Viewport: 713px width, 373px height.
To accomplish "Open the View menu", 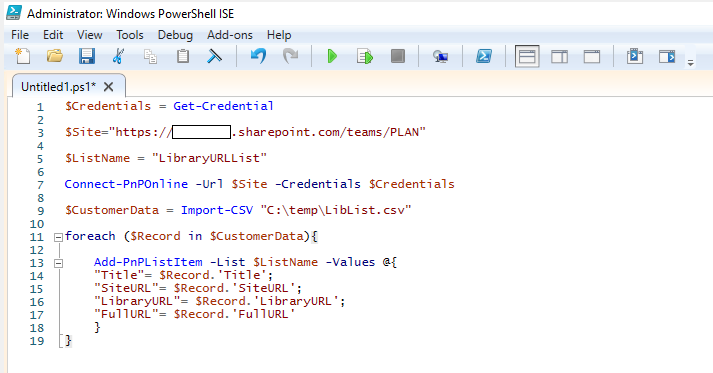I will [x=90, y=35].
